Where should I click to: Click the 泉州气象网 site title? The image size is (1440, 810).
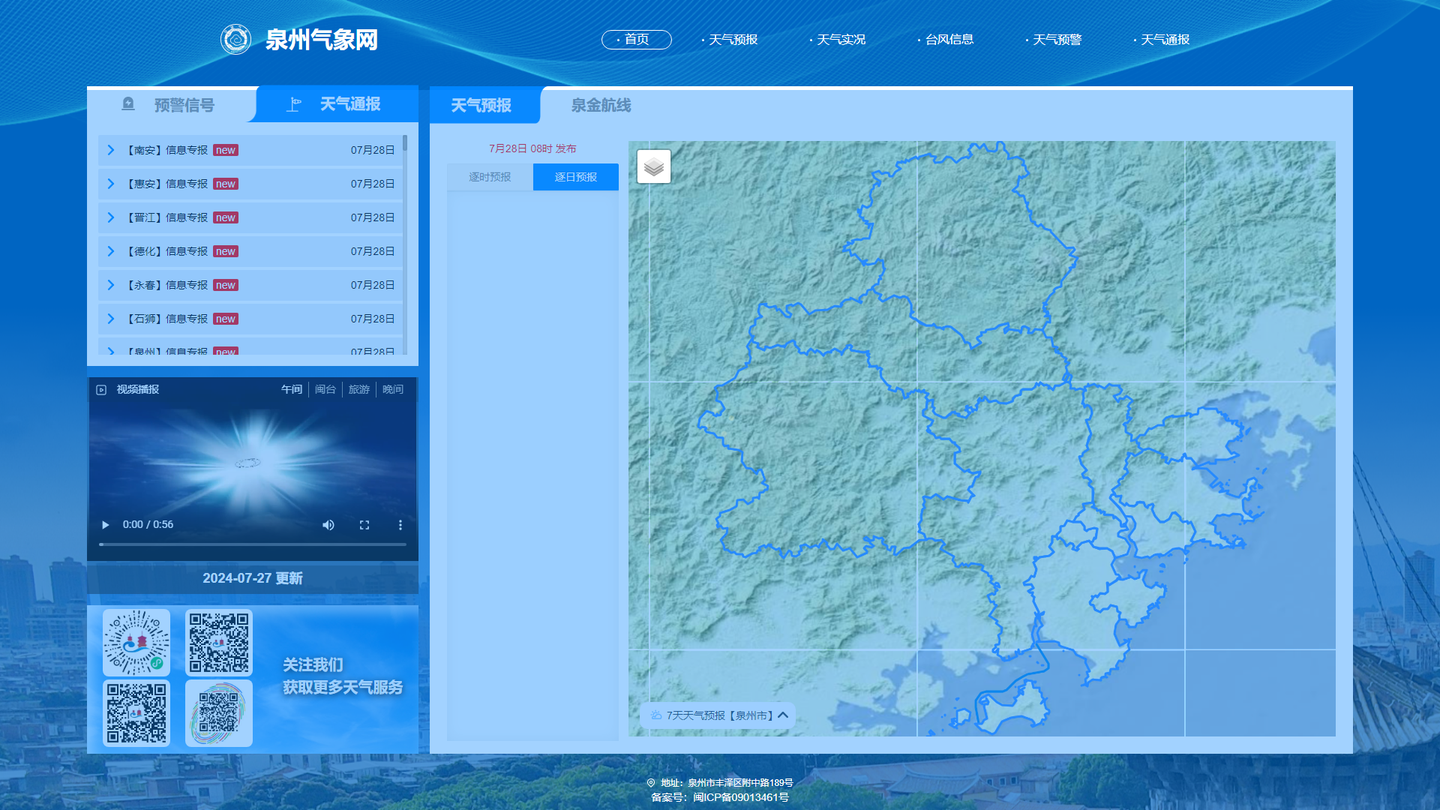pyautogui.click(x=322, y=40)
